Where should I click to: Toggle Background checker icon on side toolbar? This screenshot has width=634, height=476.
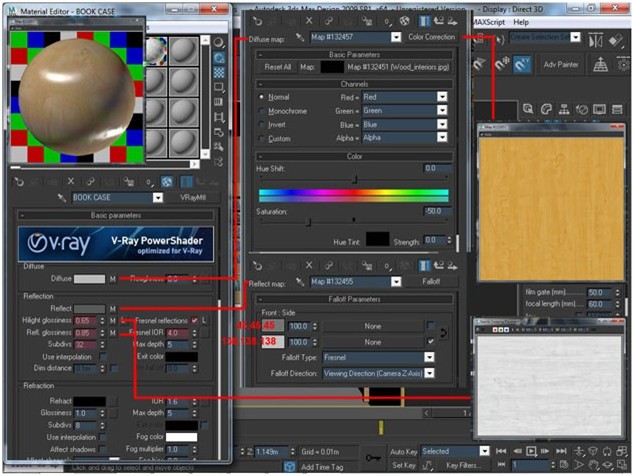click(219, 72)
